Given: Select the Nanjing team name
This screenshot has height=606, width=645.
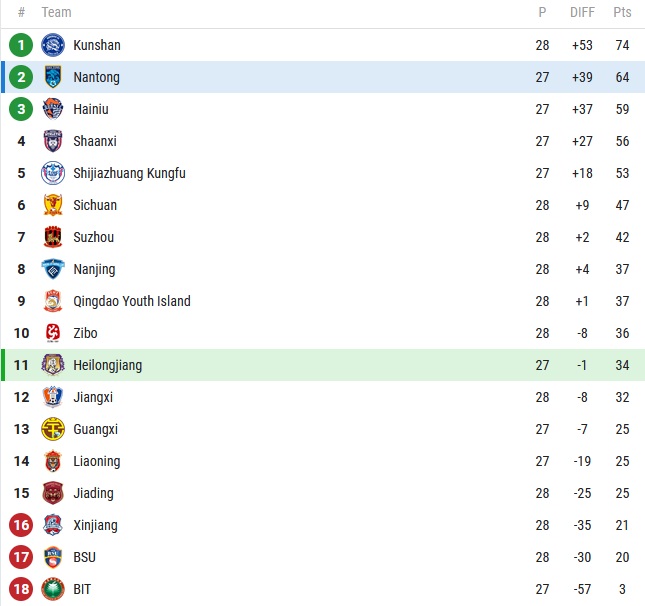Looking at the screenshot, I should coord(94,269).
